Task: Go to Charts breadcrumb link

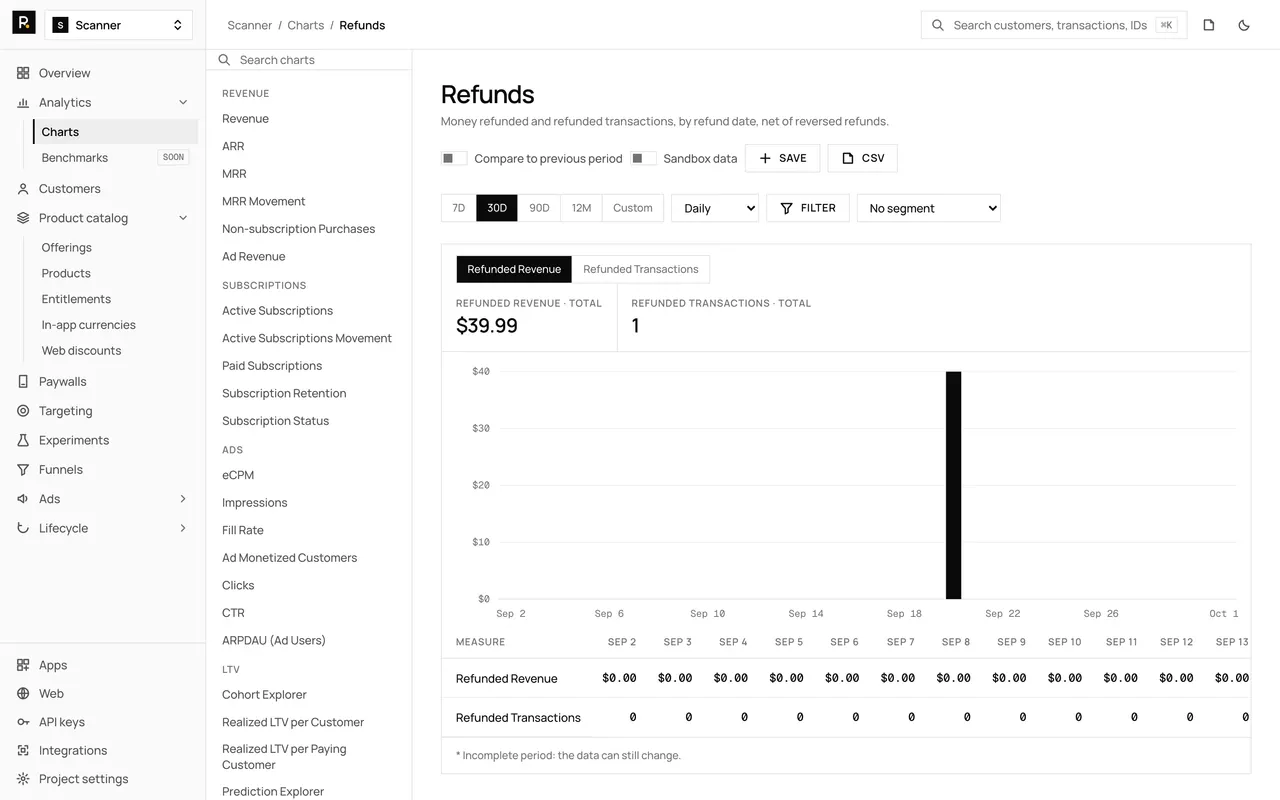Action: coord(305,25)
